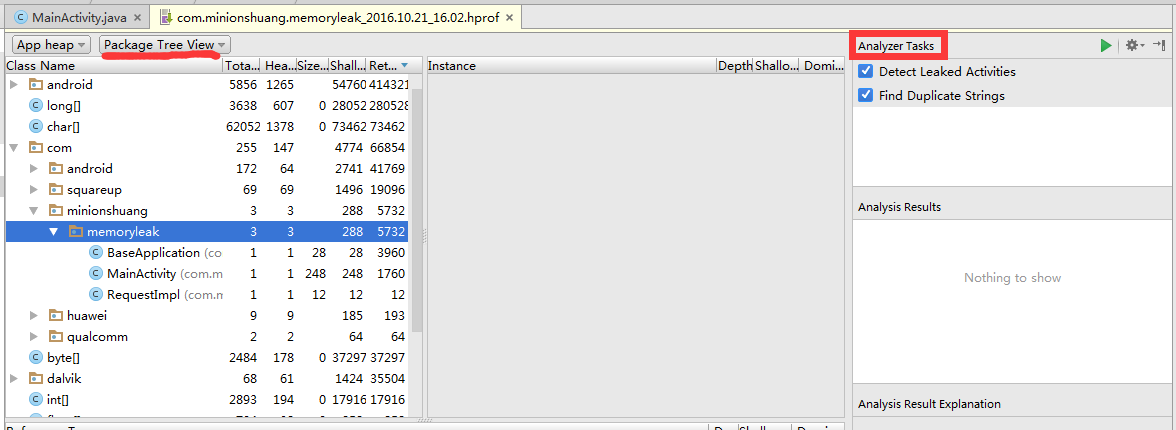Click the android package folder icon

(36, 85)
